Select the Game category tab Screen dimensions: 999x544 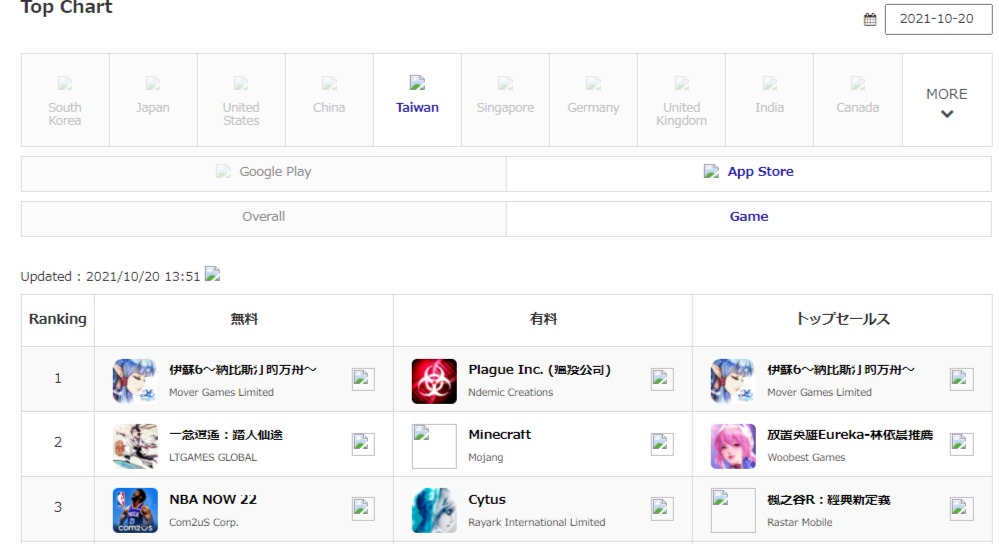pos(749,218)
